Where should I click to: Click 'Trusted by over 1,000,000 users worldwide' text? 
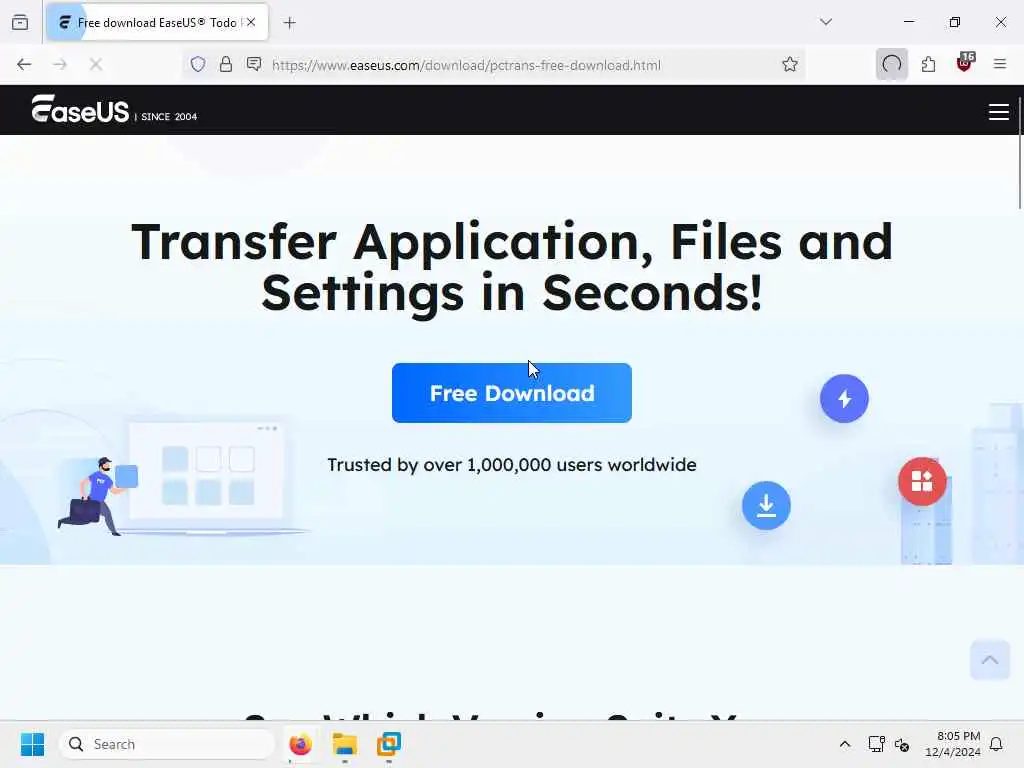point(511,464)
